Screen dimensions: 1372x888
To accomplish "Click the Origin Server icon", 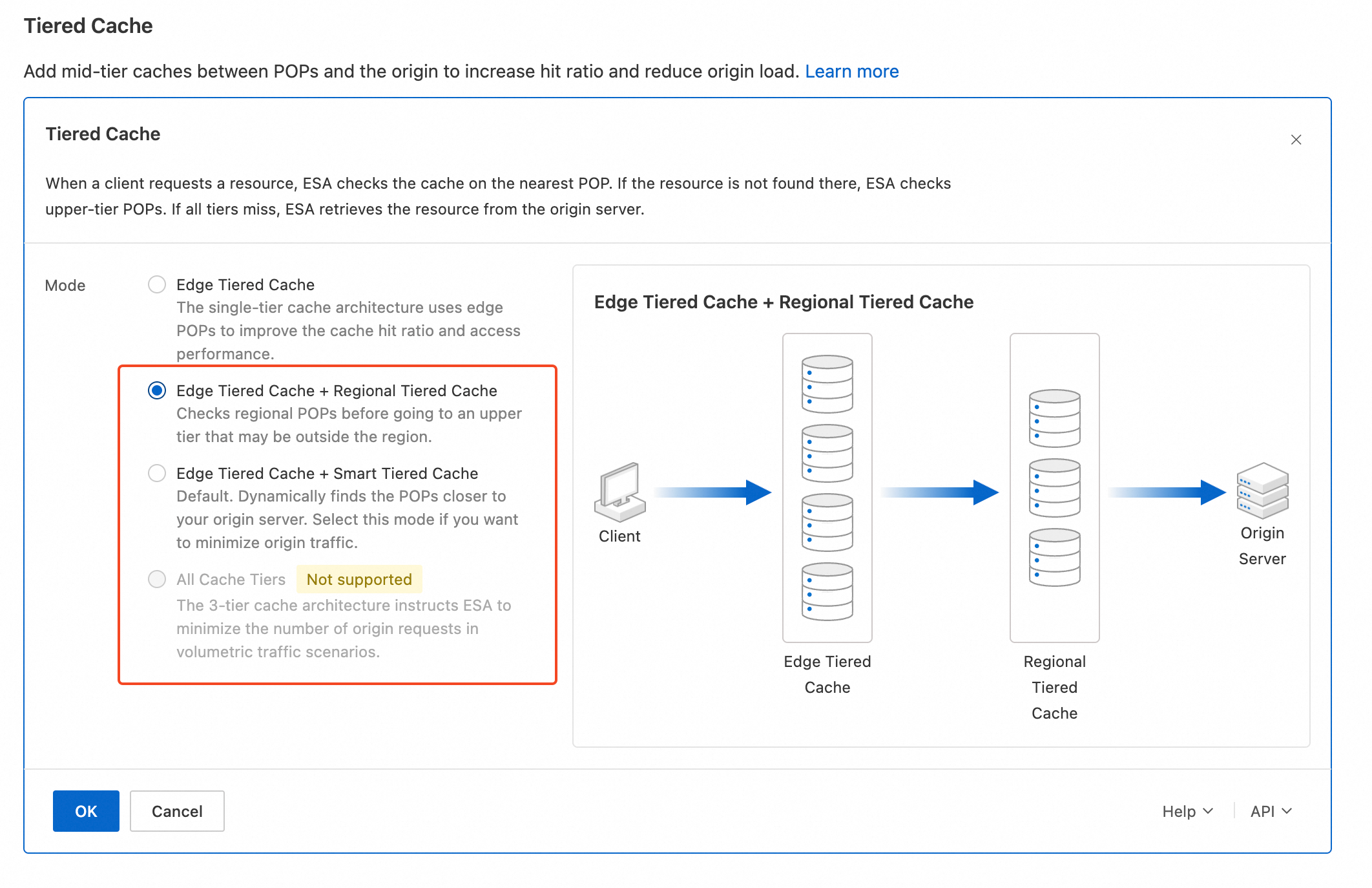I will coord(1262,491).
